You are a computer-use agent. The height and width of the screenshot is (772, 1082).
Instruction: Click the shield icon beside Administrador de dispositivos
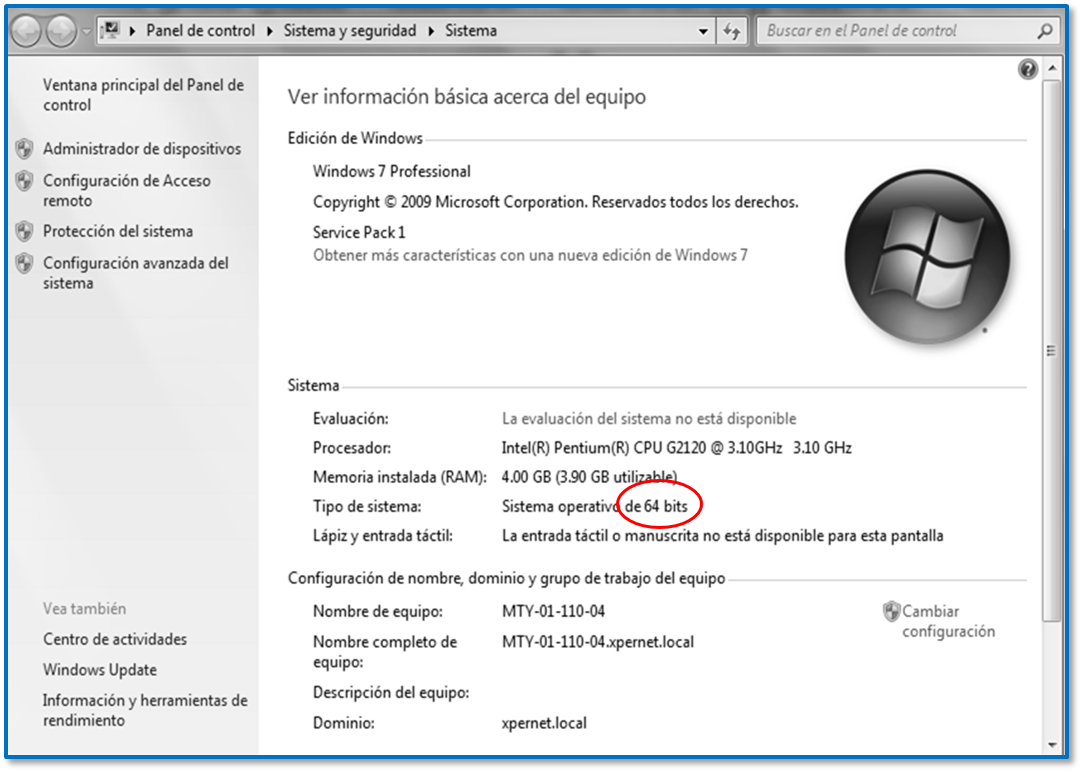click(x=25, y=148)
